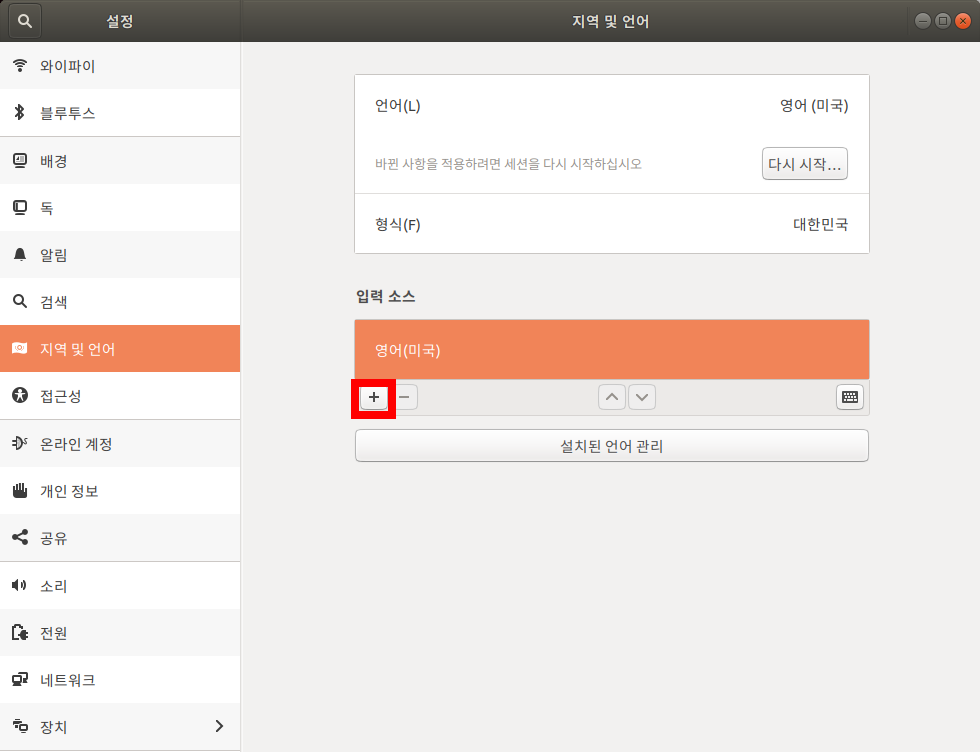980x752 pixels.
Task: Open 설치된 언어 관리 button
Action: pyautogui.click(x=612, y=446)
